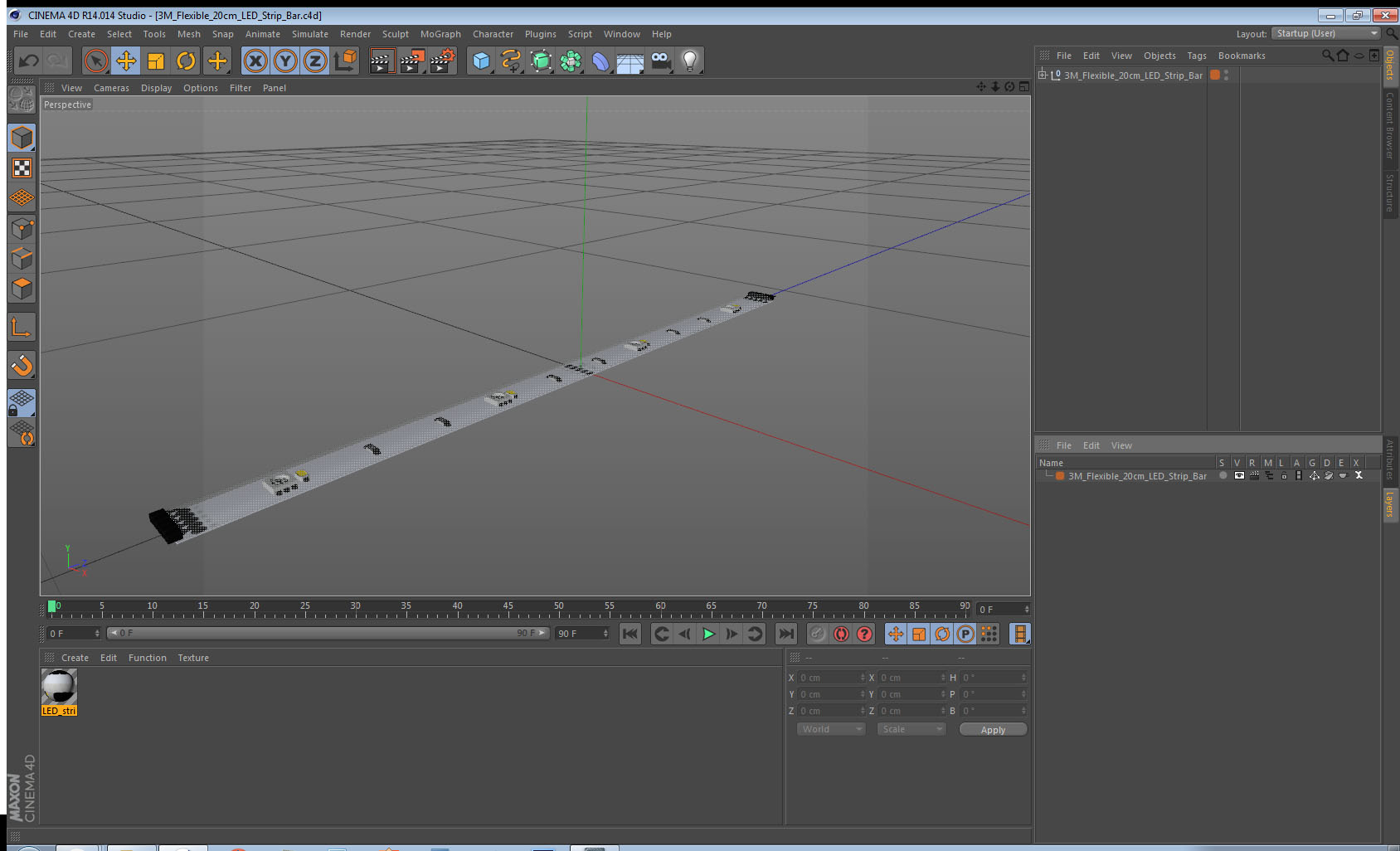Click the search icon in Object Manager
This screenshot has height=851, width=1400.
[x=1327, y=56]
